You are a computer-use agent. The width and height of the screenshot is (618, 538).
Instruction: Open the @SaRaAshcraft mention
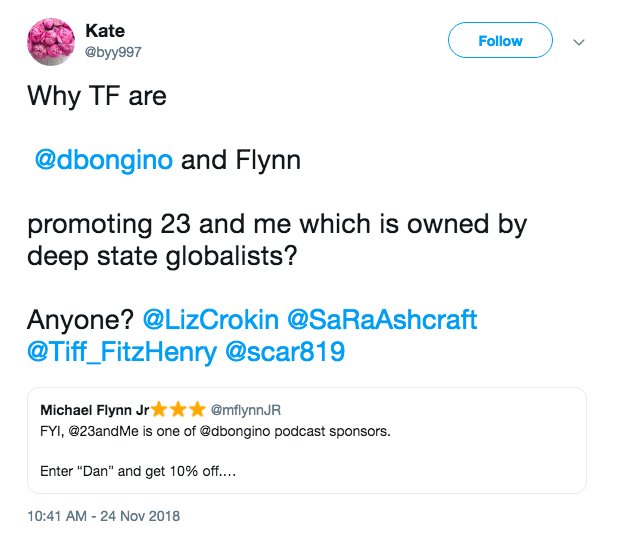coord(383,320)
